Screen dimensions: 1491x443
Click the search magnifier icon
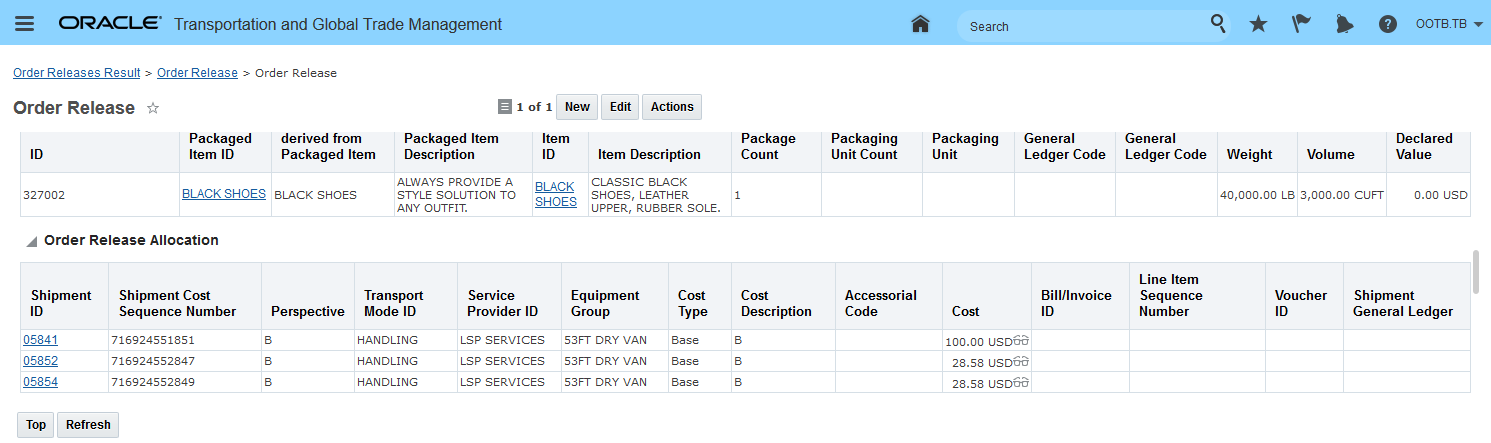pyautogui.click(x=1218, y=24)
